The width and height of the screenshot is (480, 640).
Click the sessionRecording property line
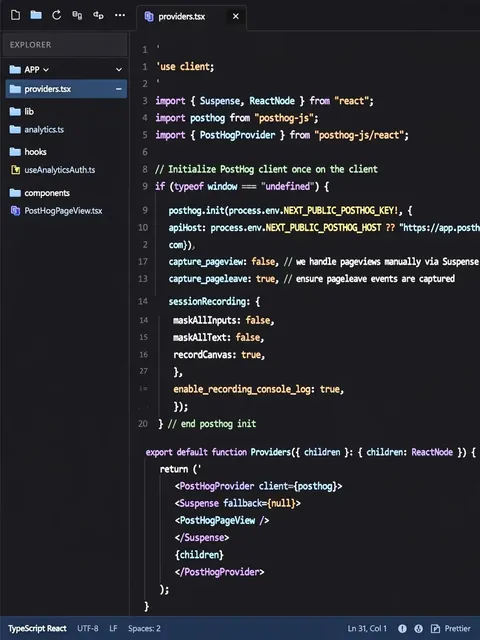pyautogui.click(x=214, y=302)
